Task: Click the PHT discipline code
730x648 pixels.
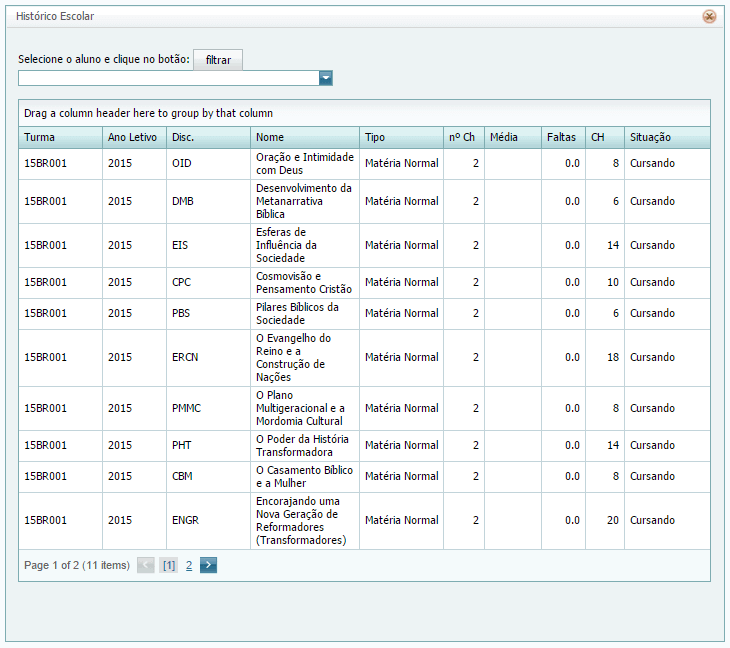Action: point(182,445)
